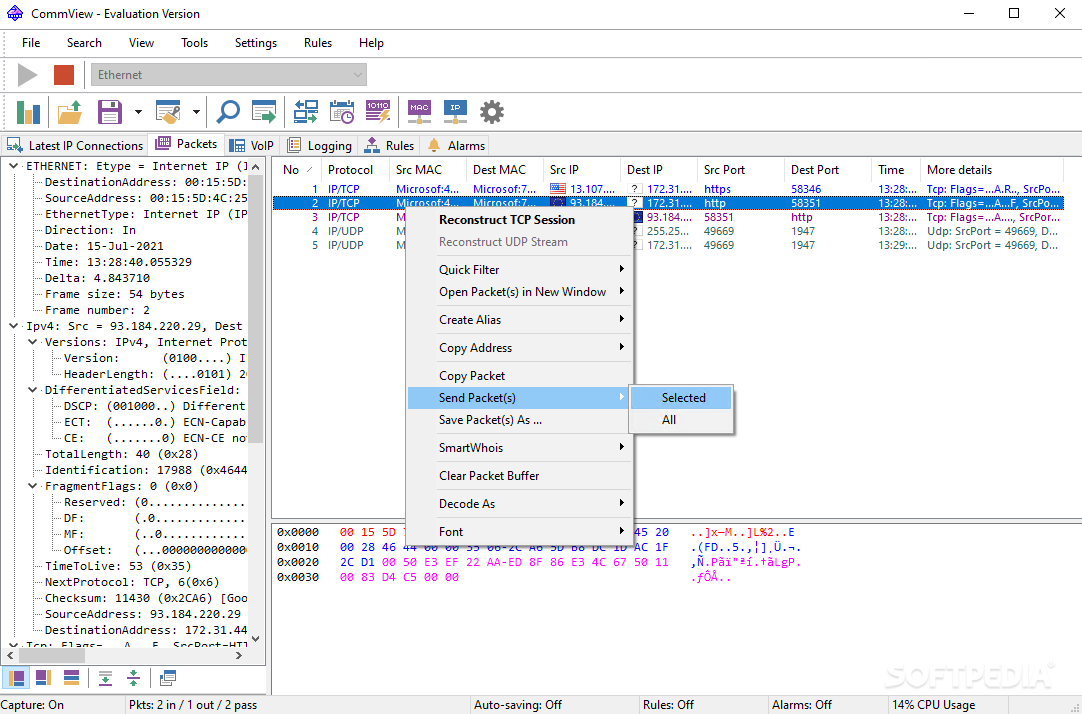Switch to the Logging tab
The image size is (1082, 714).
(x=320, y=146)
